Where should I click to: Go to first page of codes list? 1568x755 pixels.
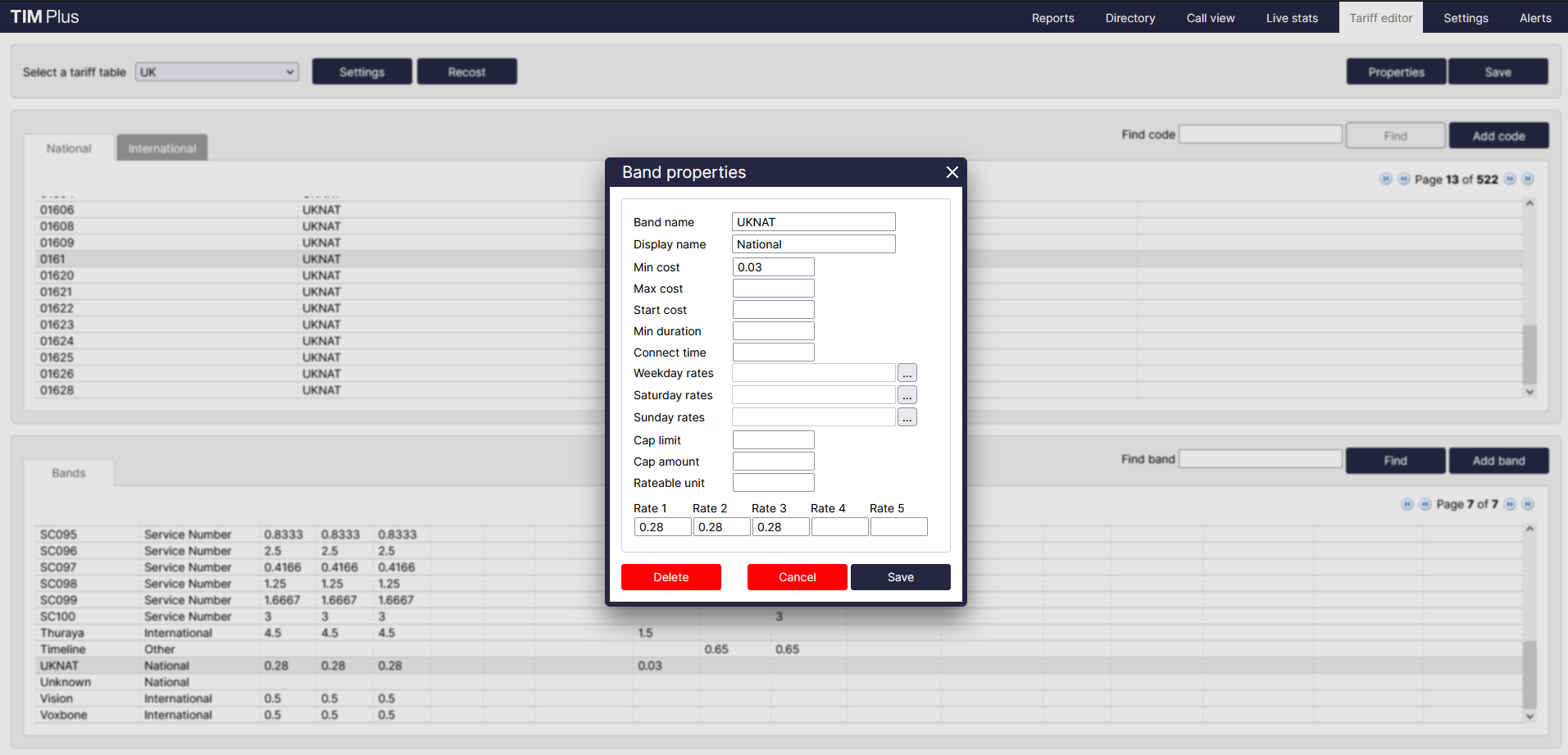click(1386, 180)
